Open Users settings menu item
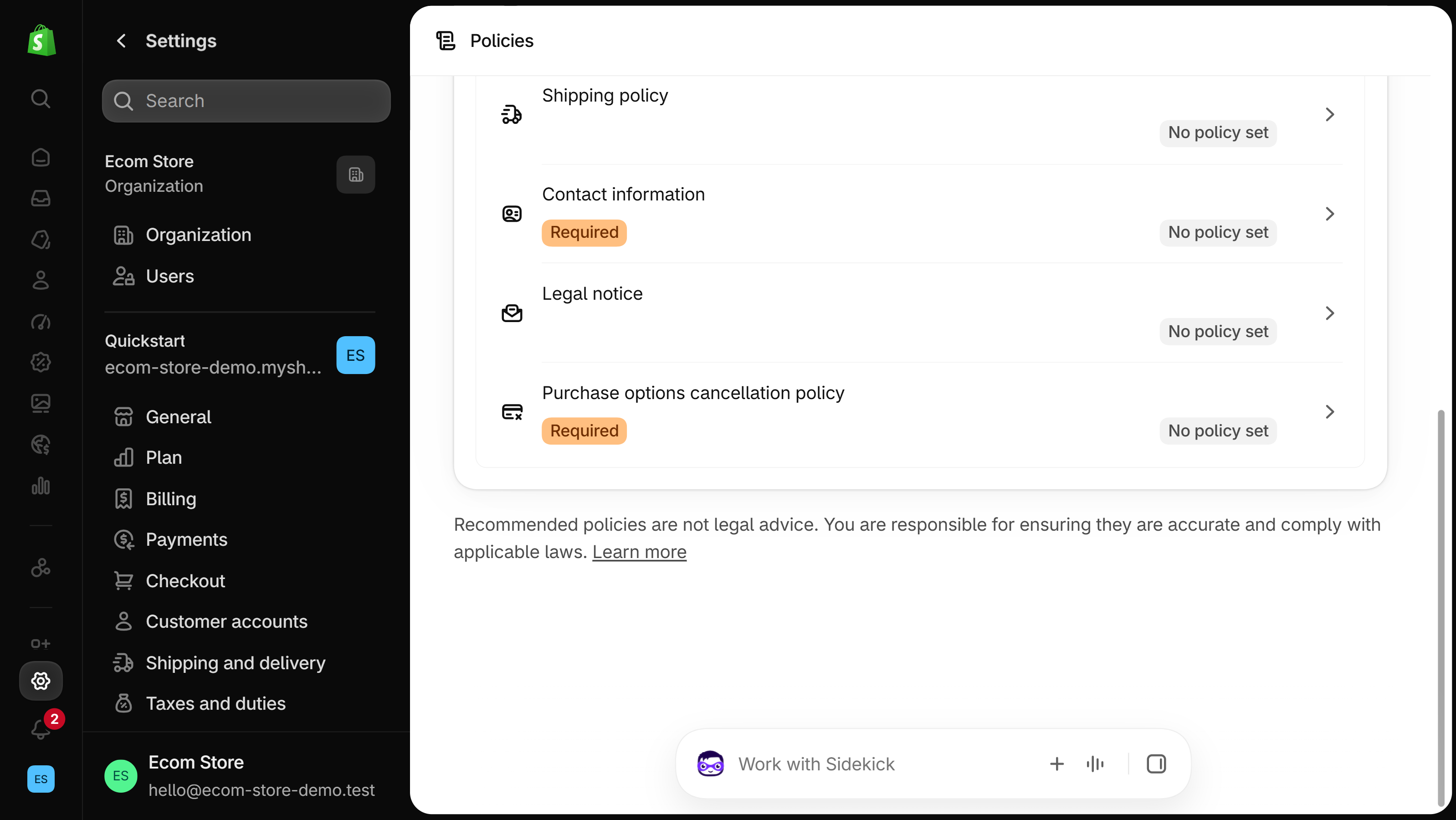Viewport: 1456px width, 820px height. 240,277
